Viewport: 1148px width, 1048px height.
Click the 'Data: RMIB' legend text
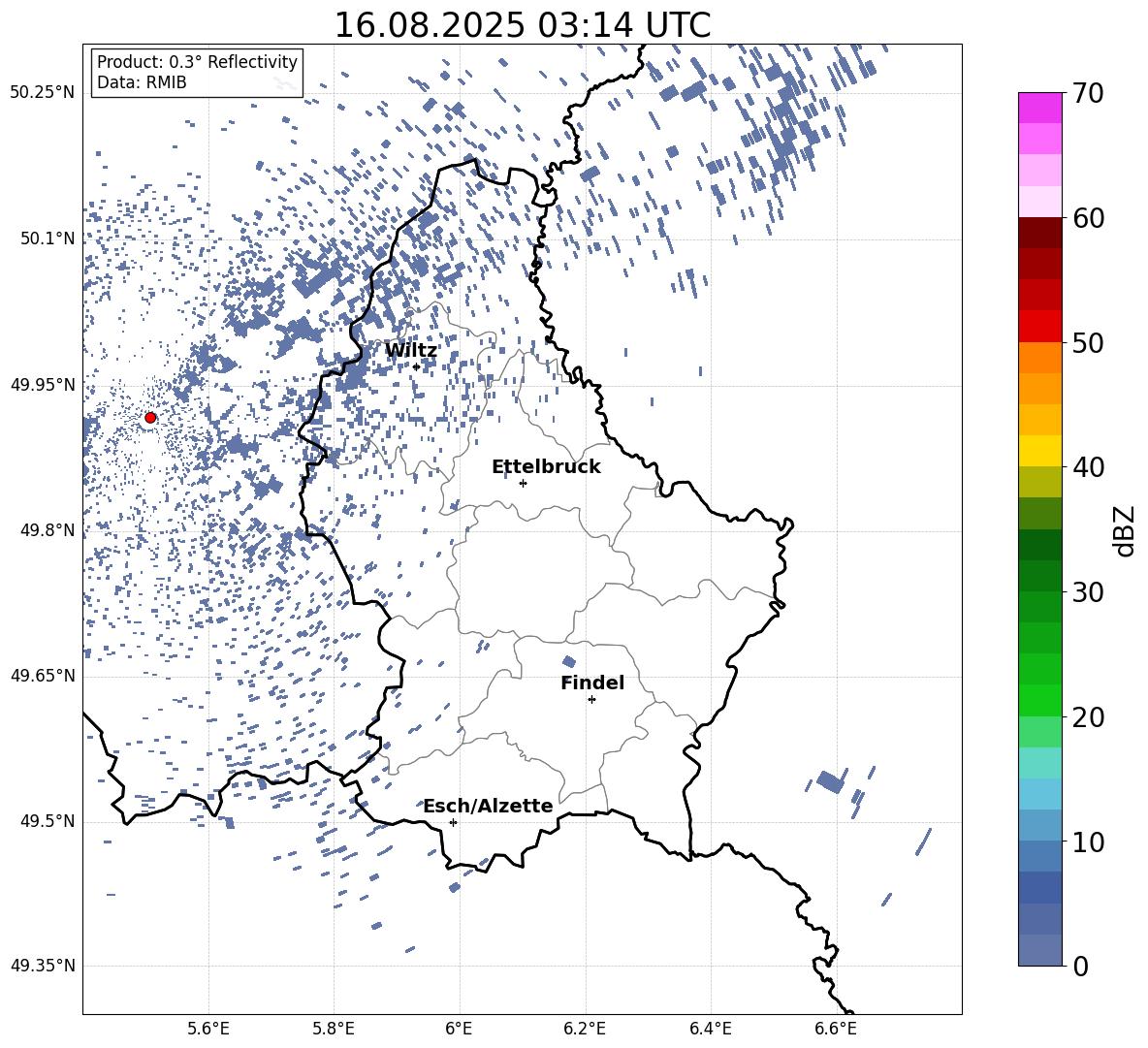point(142,82)
